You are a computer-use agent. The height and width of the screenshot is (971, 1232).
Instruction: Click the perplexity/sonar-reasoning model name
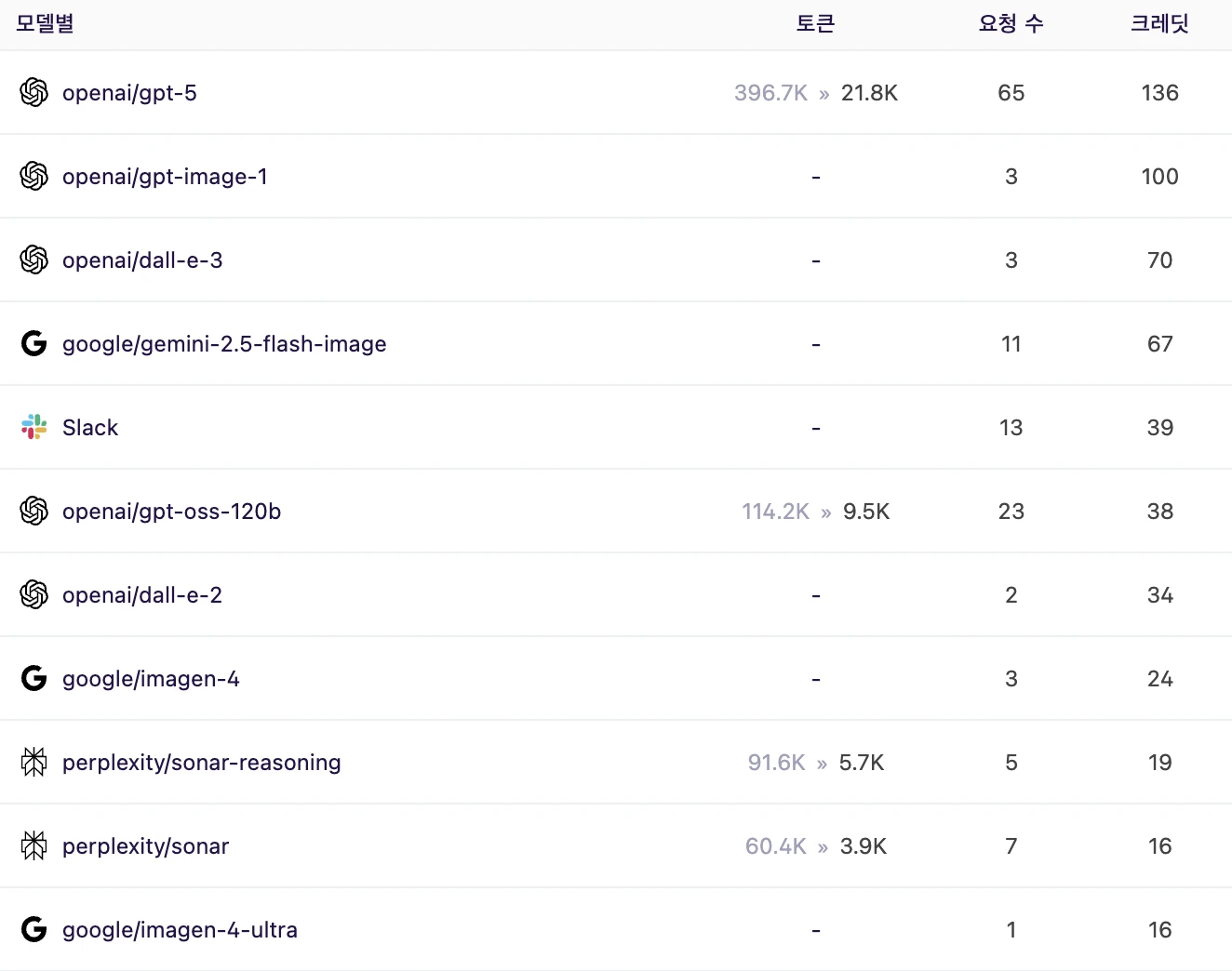coord(202,763)
